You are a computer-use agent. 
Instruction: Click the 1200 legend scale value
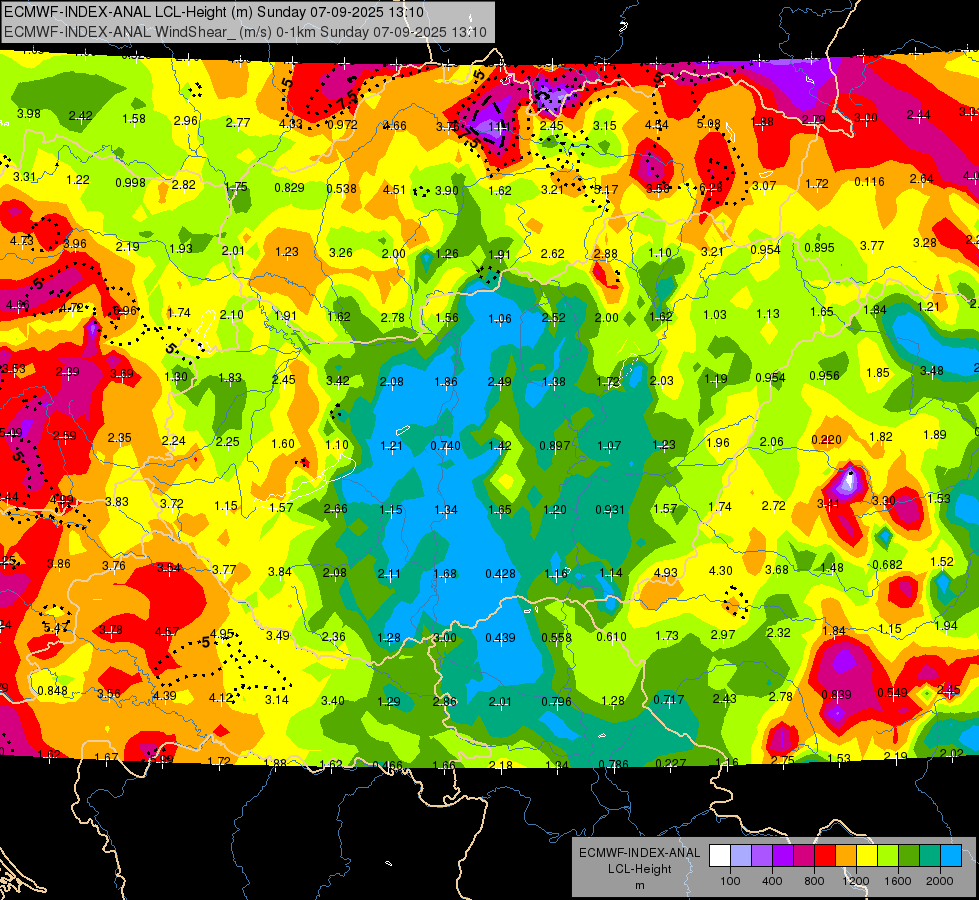(x=855, y=881)
